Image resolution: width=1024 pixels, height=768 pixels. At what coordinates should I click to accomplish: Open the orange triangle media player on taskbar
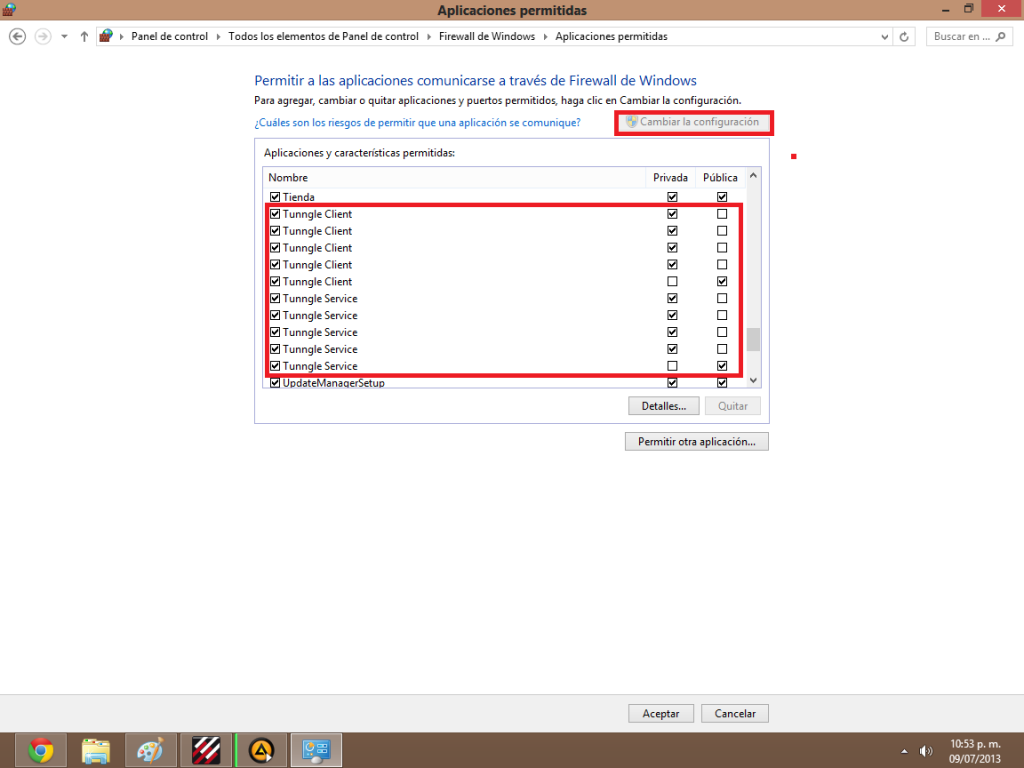point(261,750)
